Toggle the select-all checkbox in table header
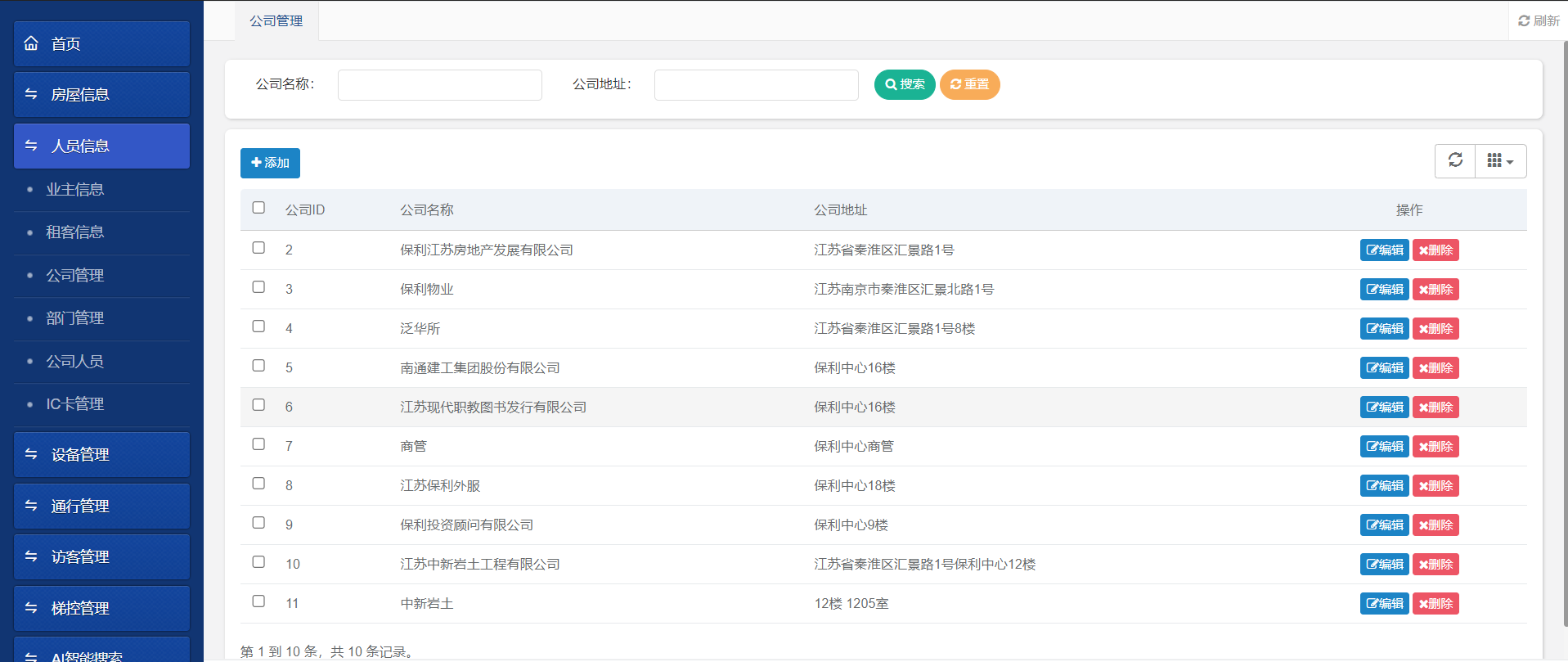 coord(258,208)
